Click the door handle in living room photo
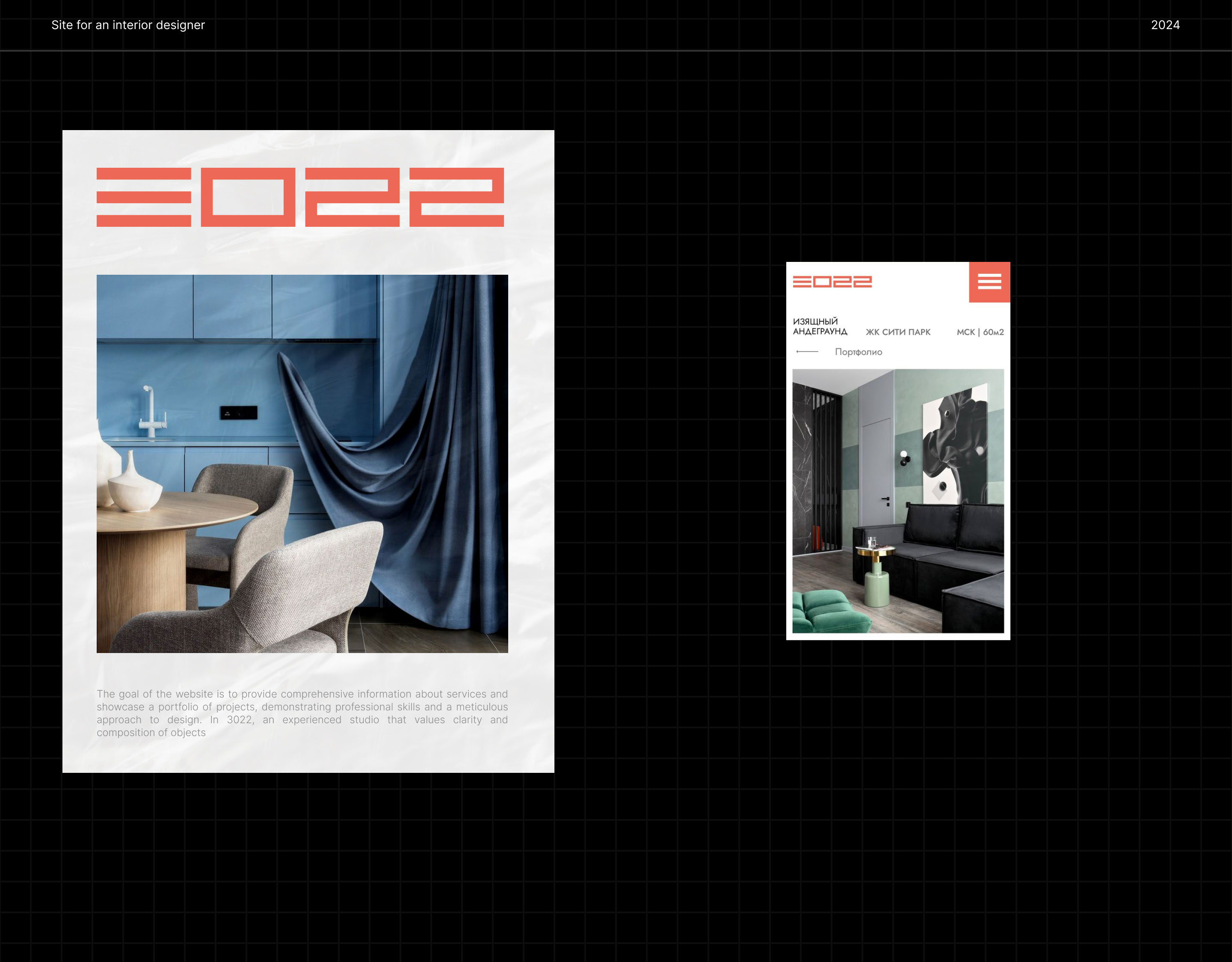This screenshot has width=1232, height=962. 886,500
